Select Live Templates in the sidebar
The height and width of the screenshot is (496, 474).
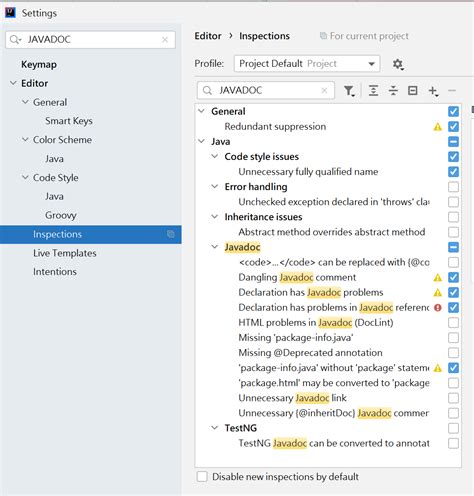pyautogui.click(x=65, y=253)
